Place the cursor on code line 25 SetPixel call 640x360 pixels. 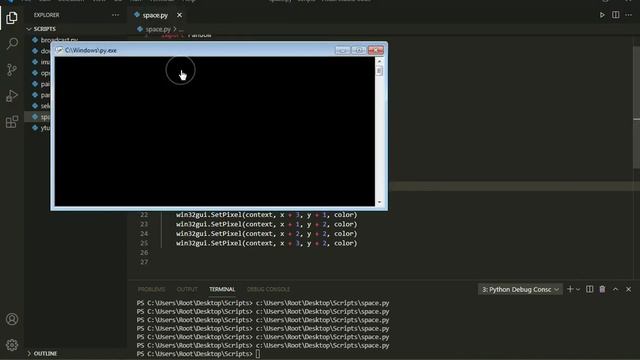point(267,243)
